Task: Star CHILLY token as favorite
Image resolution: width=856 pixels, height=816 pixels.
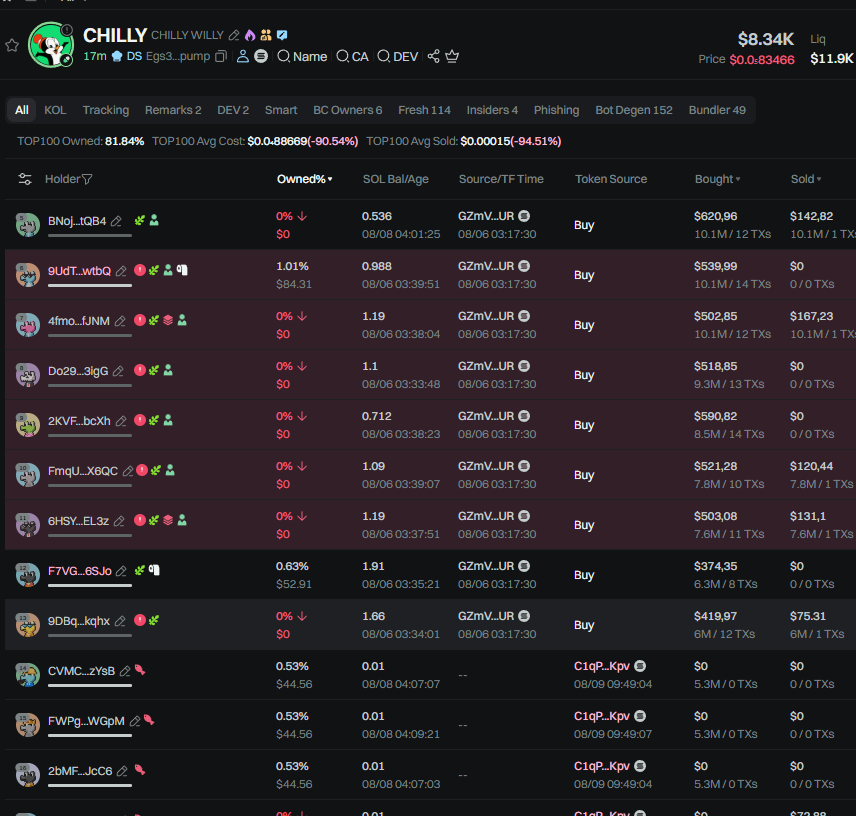Action: [12, 45]
